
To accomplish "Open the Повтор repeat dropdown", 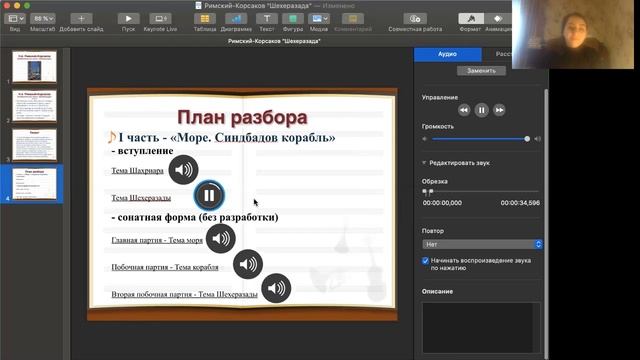I will pos(482,244).
